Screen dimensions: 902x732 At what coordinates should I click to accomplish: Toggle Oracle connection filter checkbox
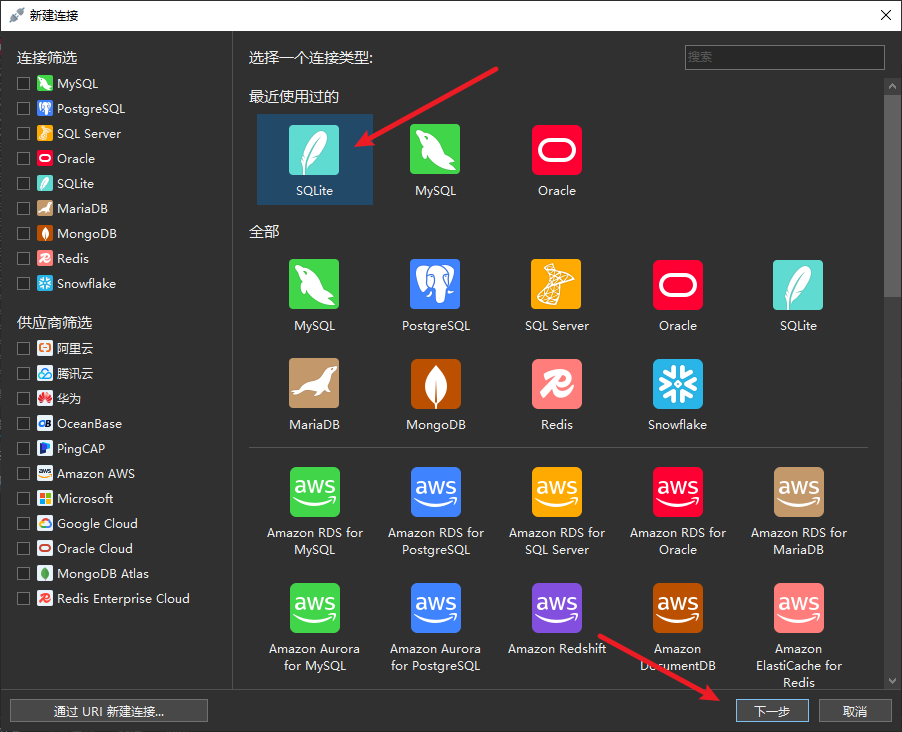[x=24, y=158]
